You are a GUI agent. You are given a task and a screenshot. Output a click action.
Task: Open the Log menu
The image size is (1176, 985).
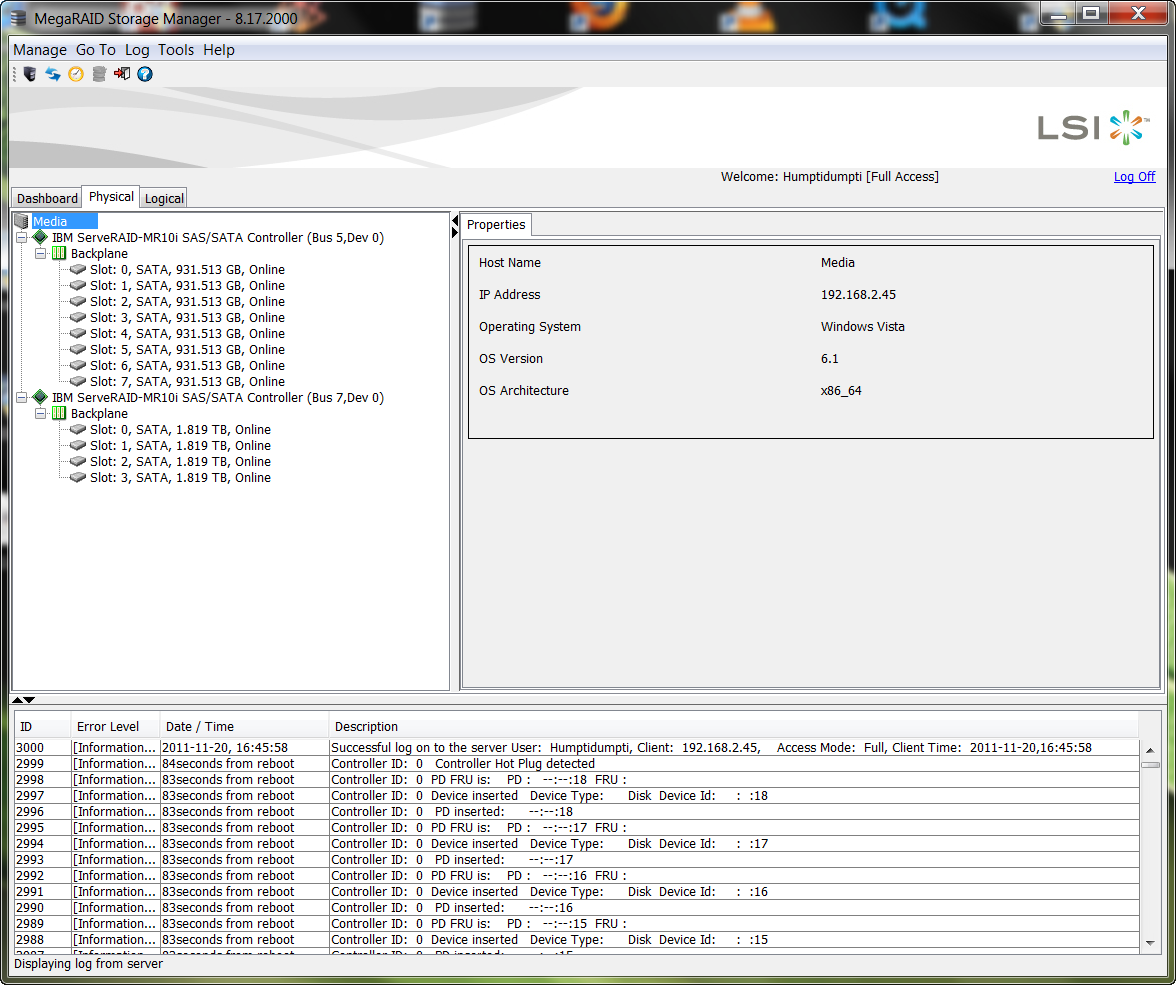(x=137, y=50)
